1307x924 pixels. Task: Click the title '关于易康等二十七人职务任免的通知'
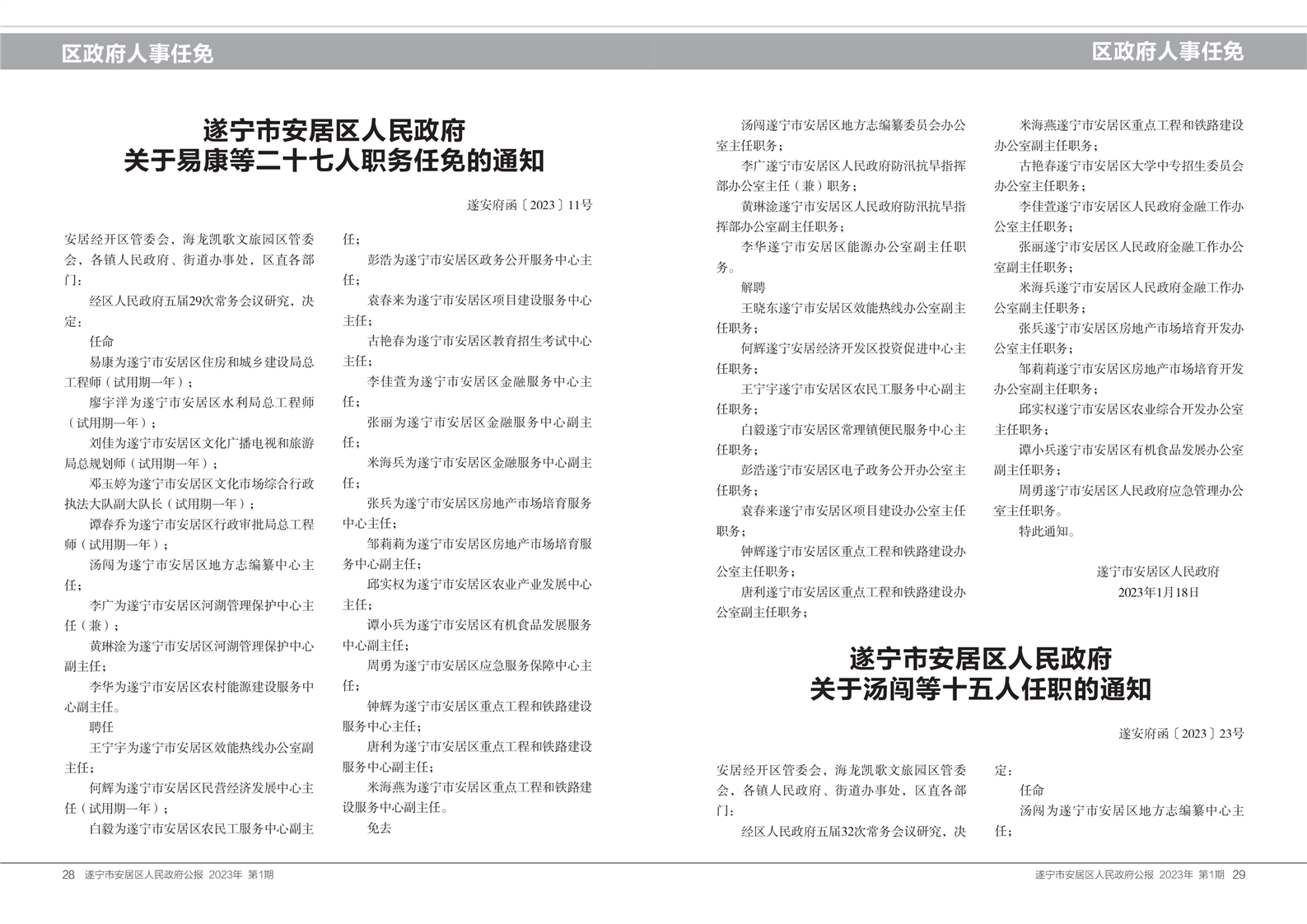pyautogui.click(x=334, y=160)
